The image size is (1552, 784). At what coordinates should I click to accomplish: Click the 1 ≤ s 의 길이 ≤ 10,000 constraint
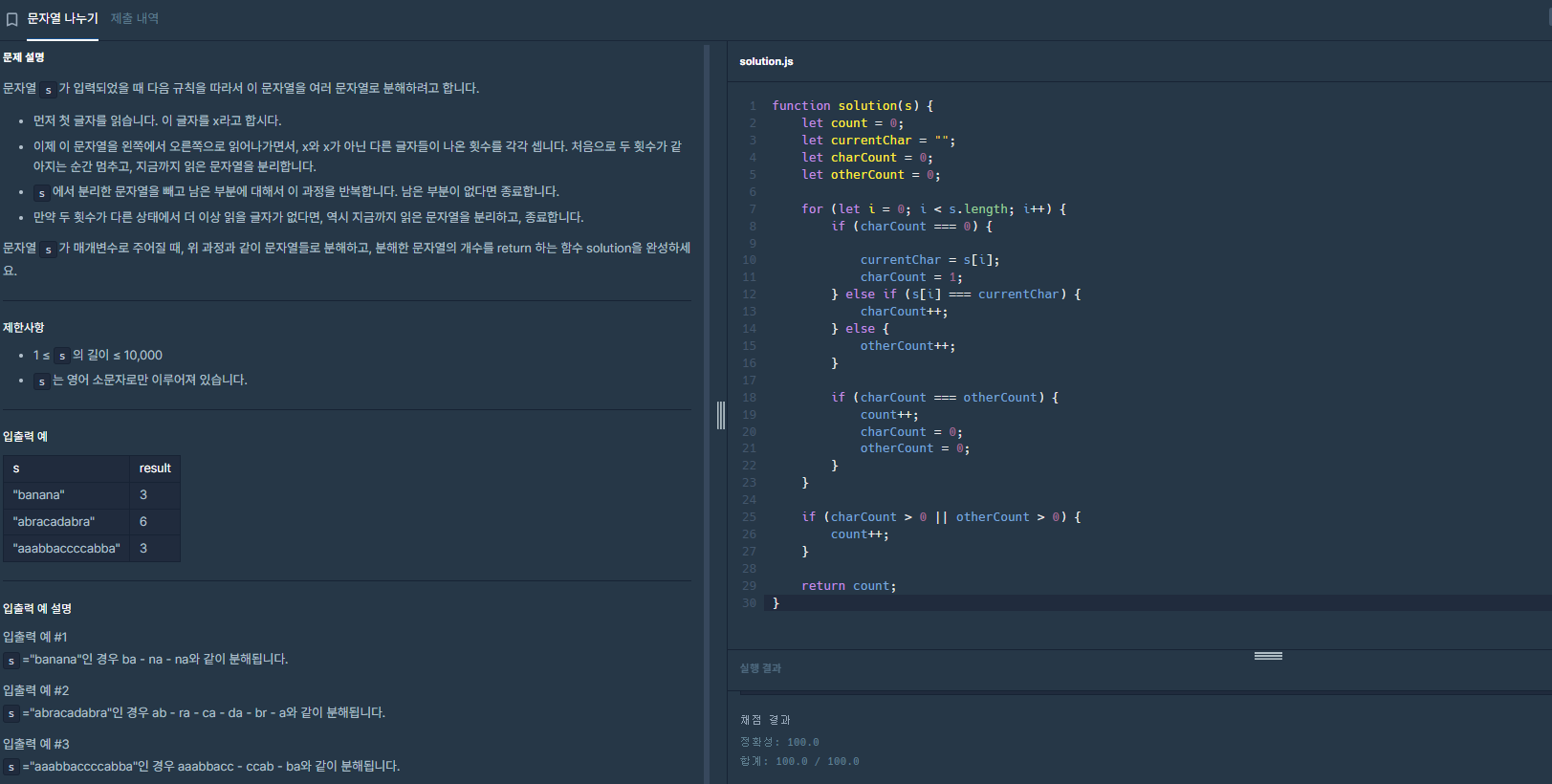[98, 355]
